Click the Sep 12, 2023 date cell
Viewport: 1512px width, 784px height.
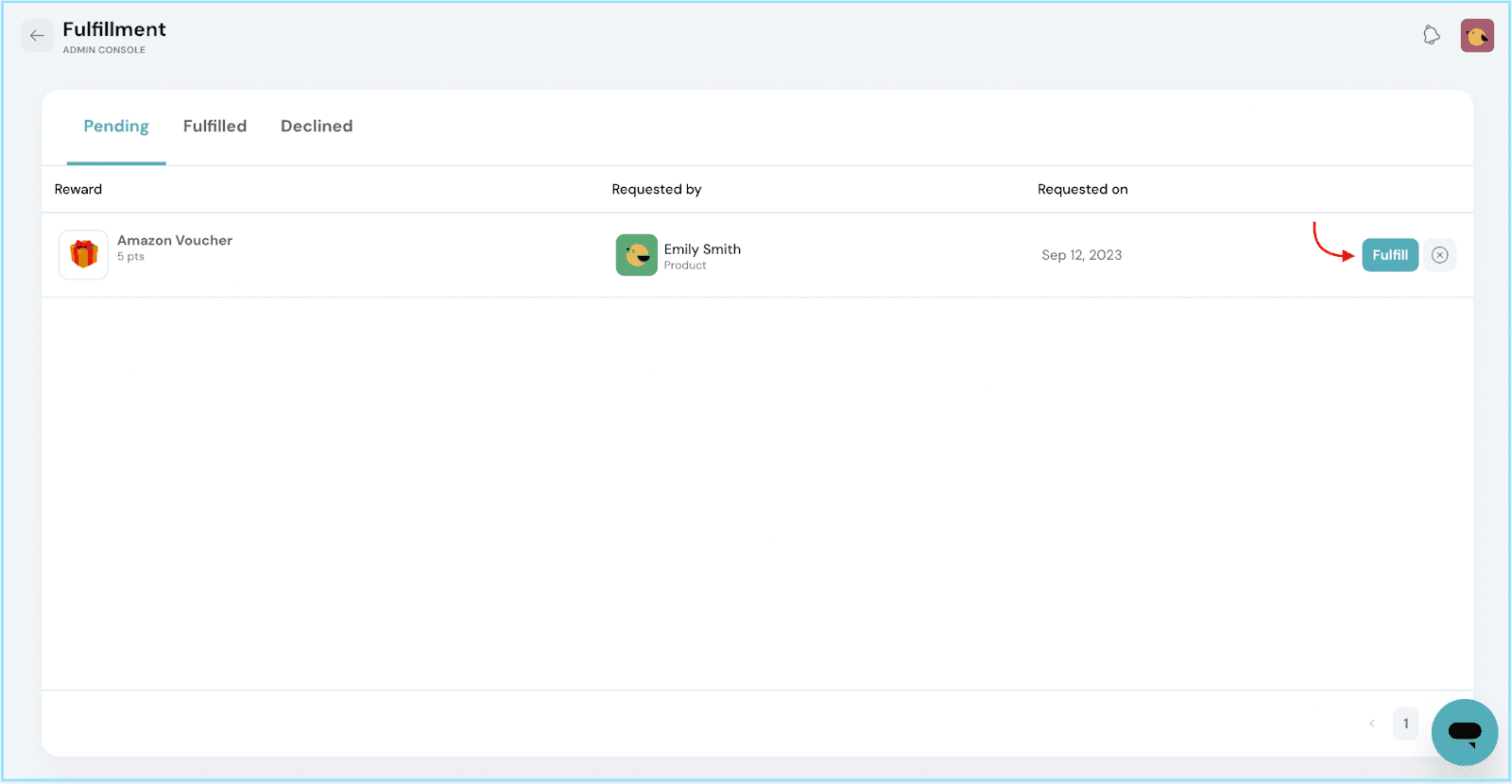(1081, 255)
